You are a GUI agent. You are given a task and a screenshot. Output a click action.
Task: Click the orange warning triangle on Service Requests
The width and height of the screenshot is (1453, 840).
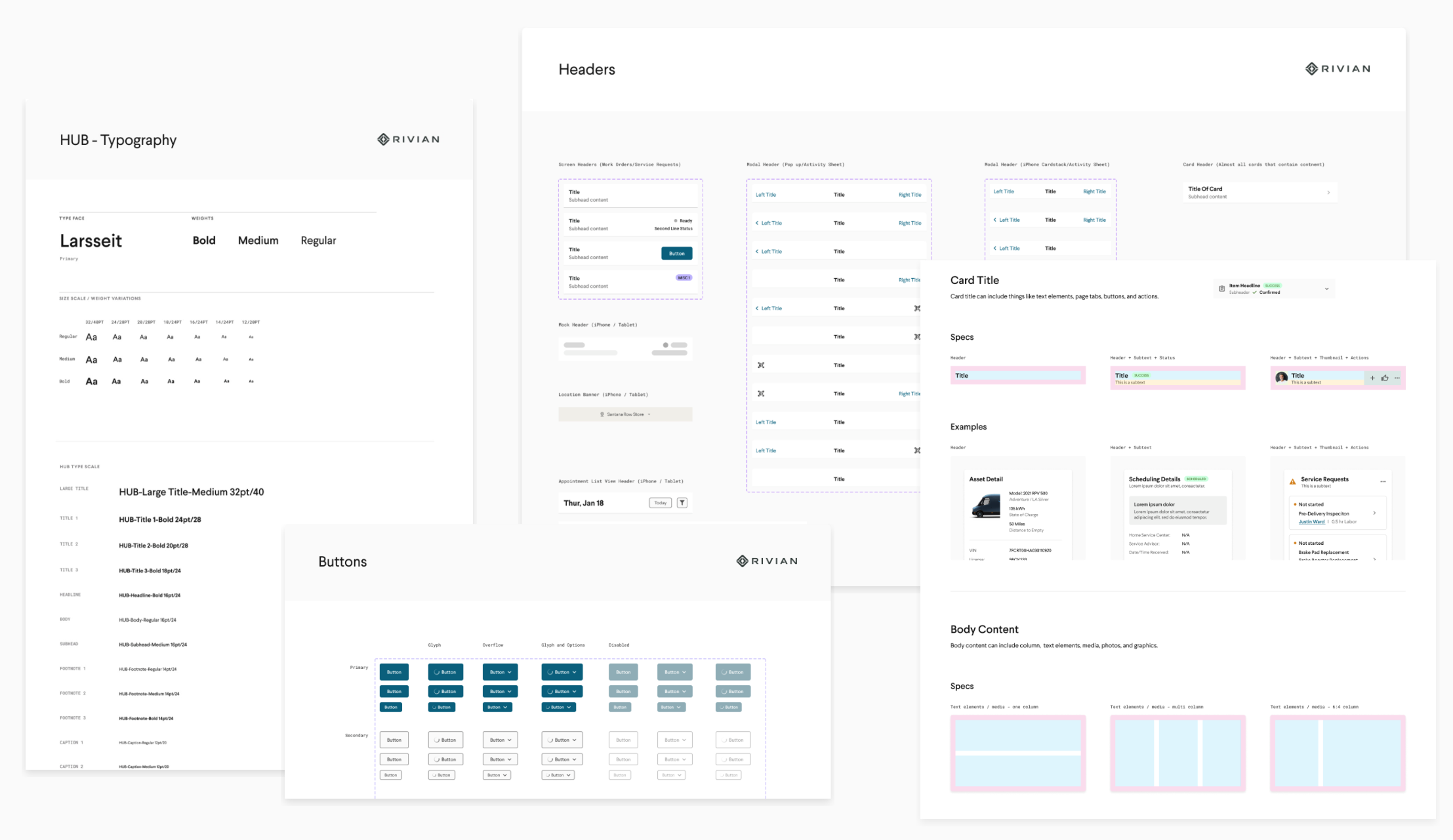coord(1292,482)
